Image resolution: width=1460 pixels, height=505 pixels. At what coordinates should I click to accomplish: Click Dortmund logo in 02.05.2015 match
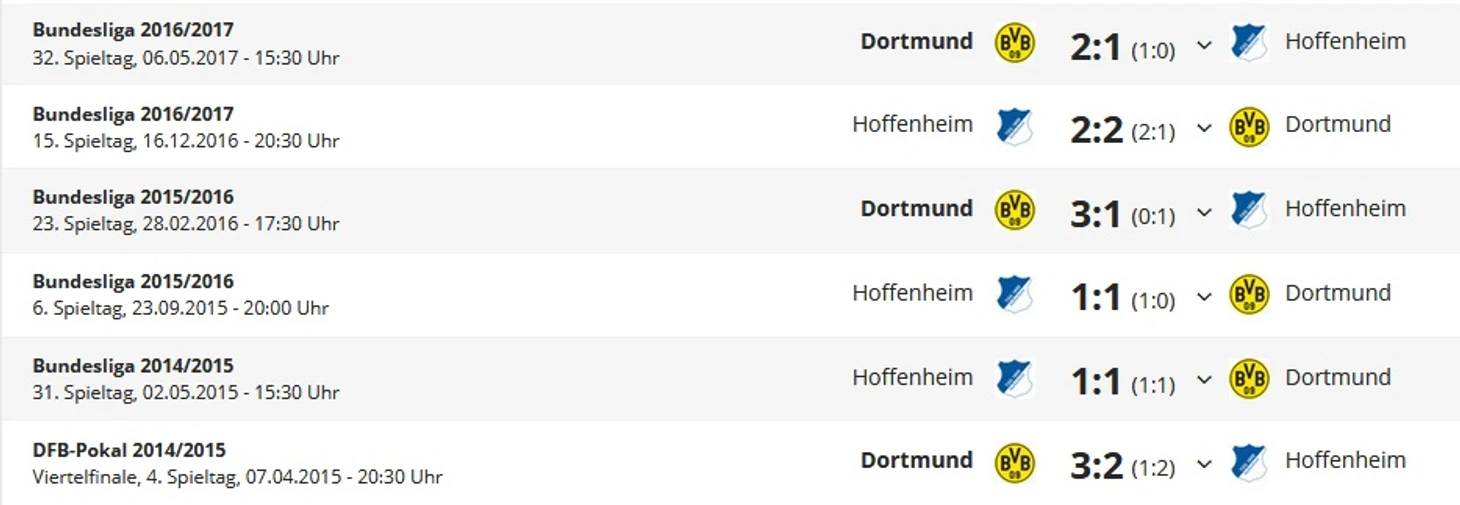click(x=1249, y=379)
